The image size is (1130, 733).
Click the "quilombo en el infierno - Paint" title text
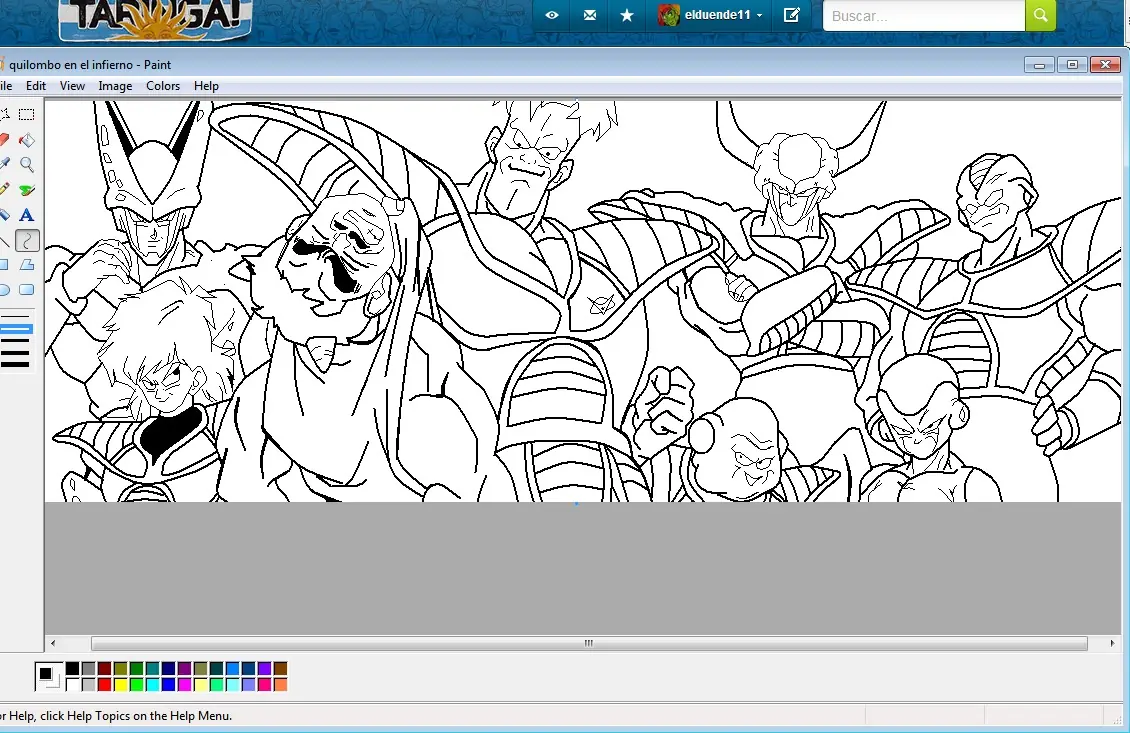pyautogui.click(x=90, y=65)
